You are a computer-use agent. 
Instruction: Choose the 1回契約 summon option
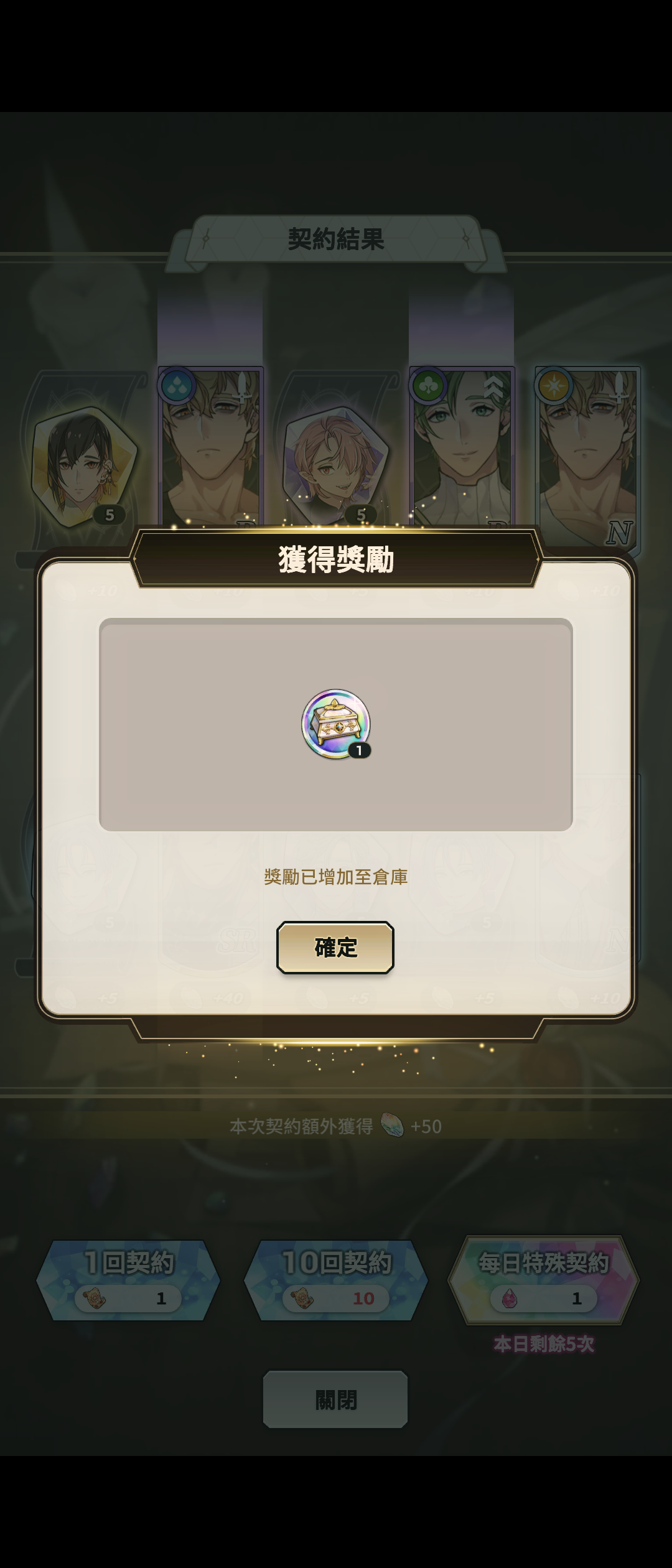tap(128, 1280)
